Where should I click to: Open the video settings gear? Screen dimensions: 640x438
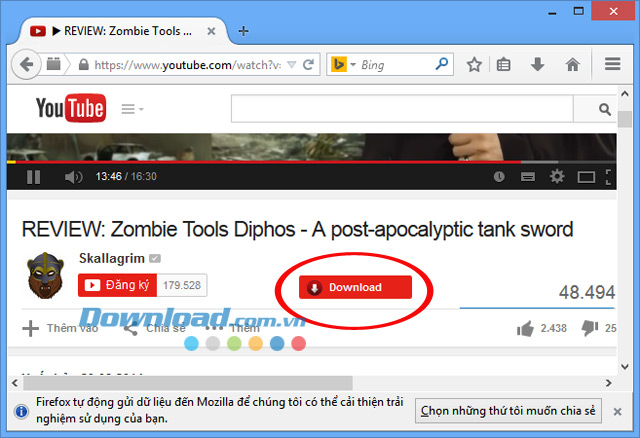(x=557, y=176)
